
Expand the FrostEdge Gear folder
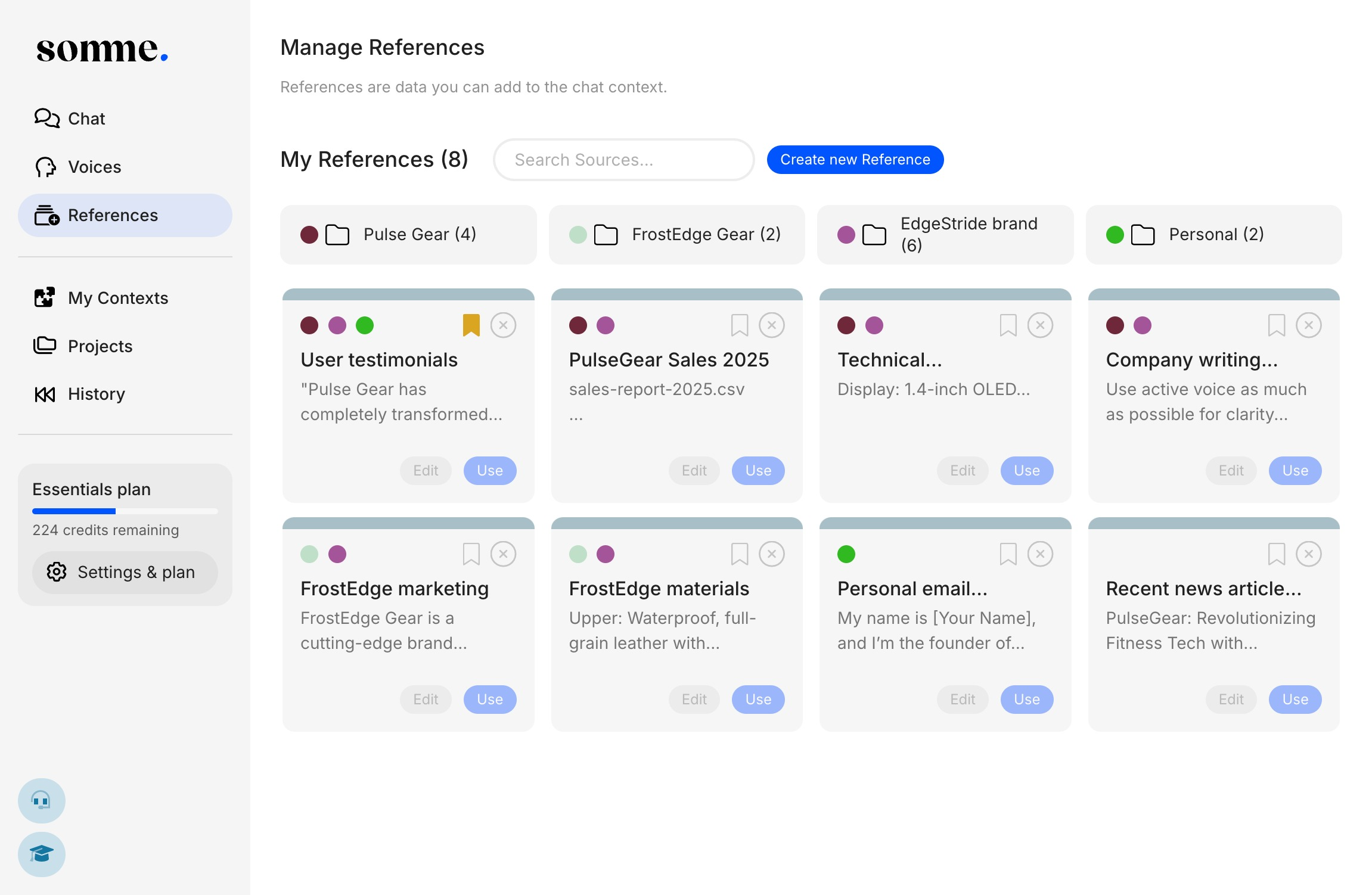676,235
